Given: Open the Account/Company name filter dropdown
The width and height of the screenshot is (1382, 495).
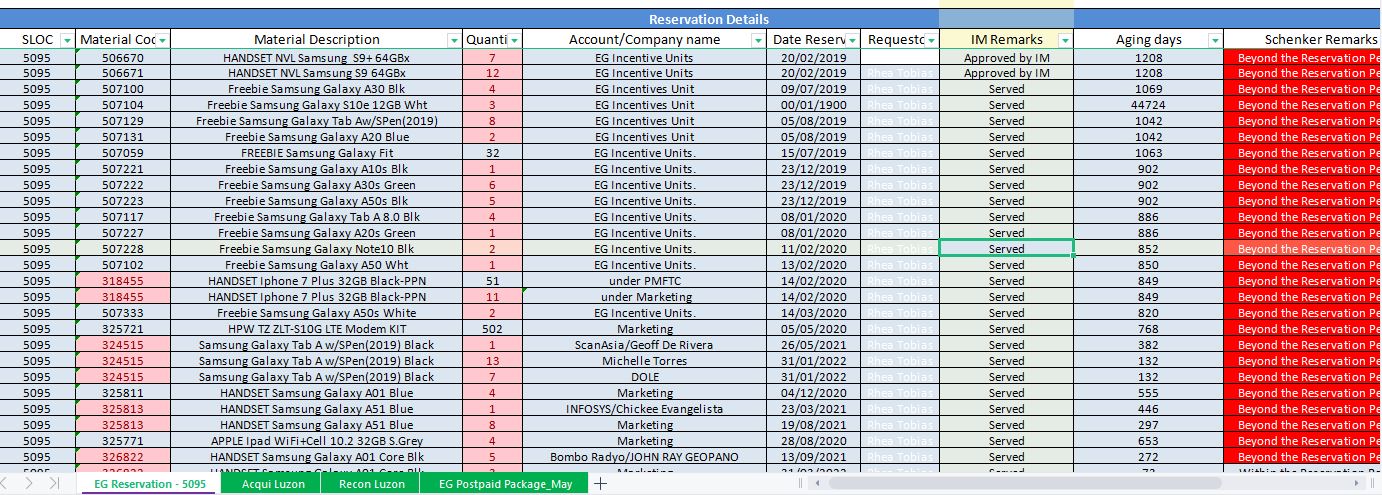Looking at the screenshot, I should (x=759, y=40).
